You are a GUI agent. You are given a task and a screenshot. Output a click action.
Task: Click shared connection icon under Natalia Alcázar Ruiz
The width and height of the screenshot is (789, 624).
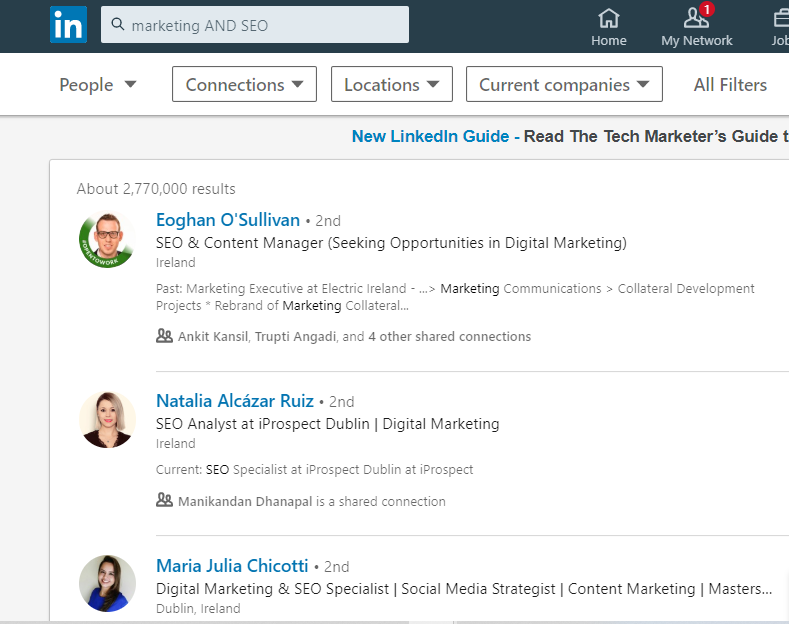click(x=165, y=501)
